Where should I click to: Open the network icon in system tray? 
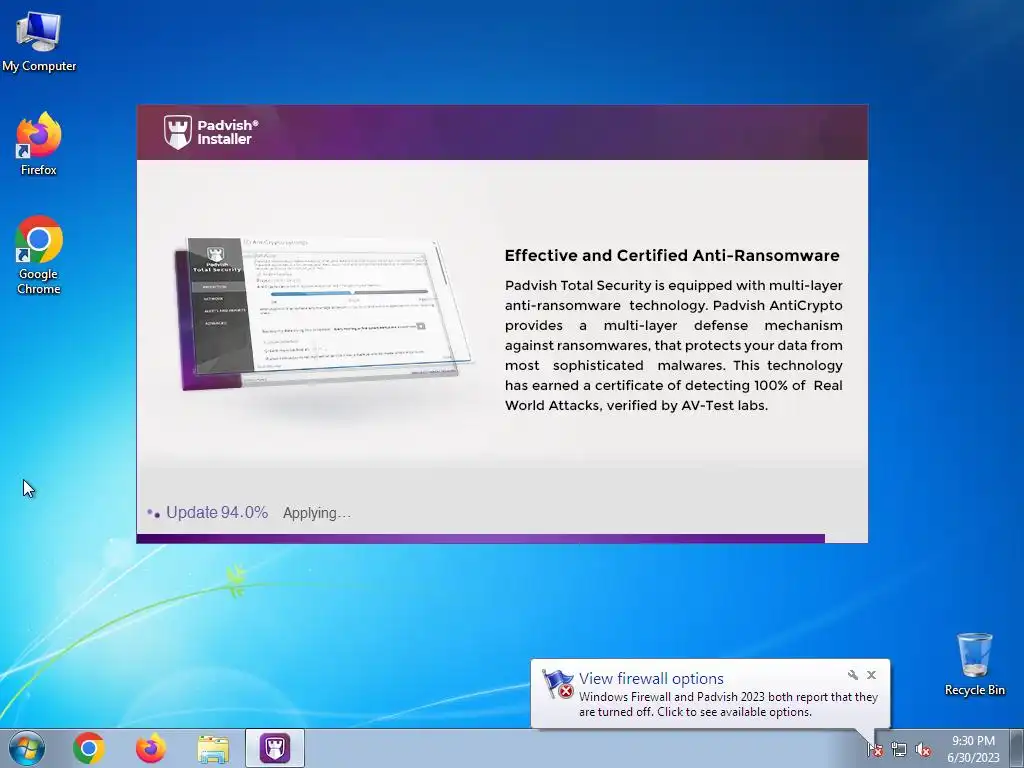(x=899, y=749)
